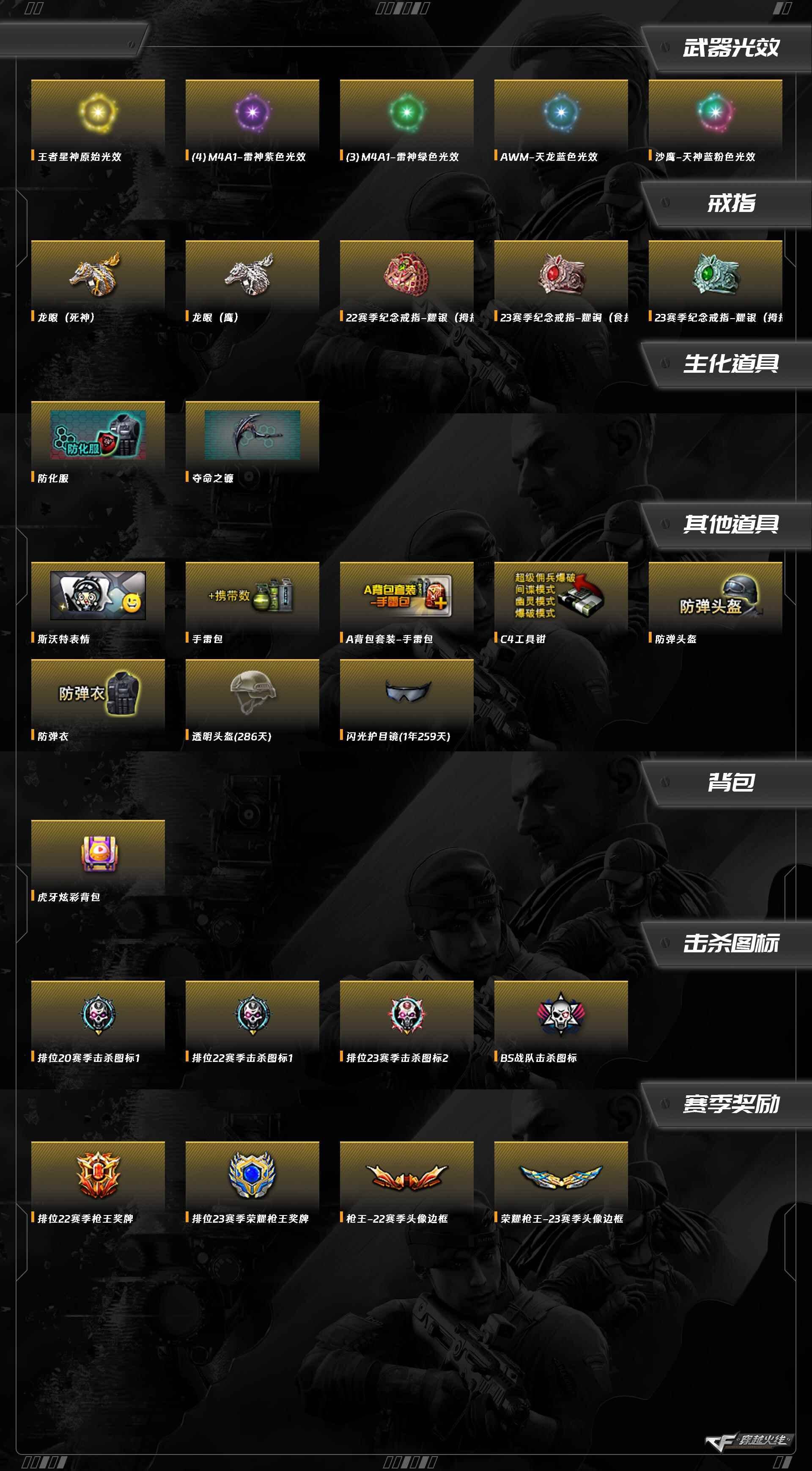Click the M4A1-雷神紫色光效 purple orb

click(252, 113)
